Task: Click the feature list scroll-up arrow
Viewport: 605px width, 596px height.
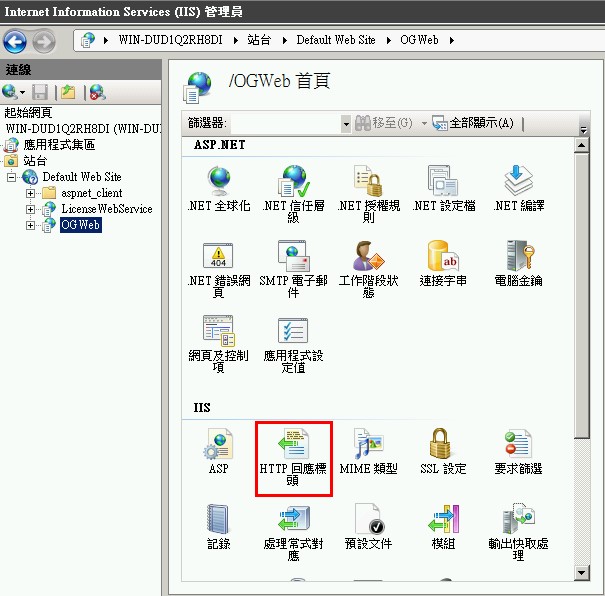Action: tap(581, 145)
